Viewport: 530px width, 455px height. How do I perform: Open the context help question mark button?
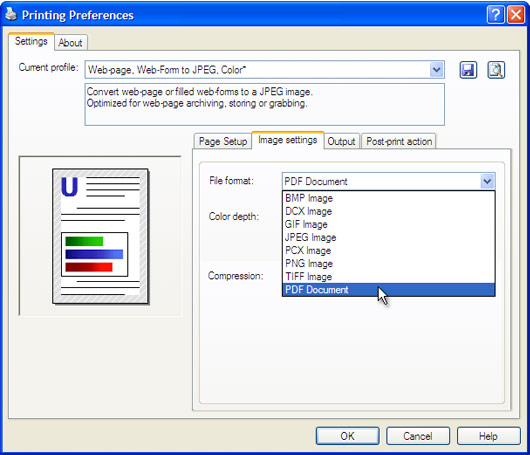(496, 15)
